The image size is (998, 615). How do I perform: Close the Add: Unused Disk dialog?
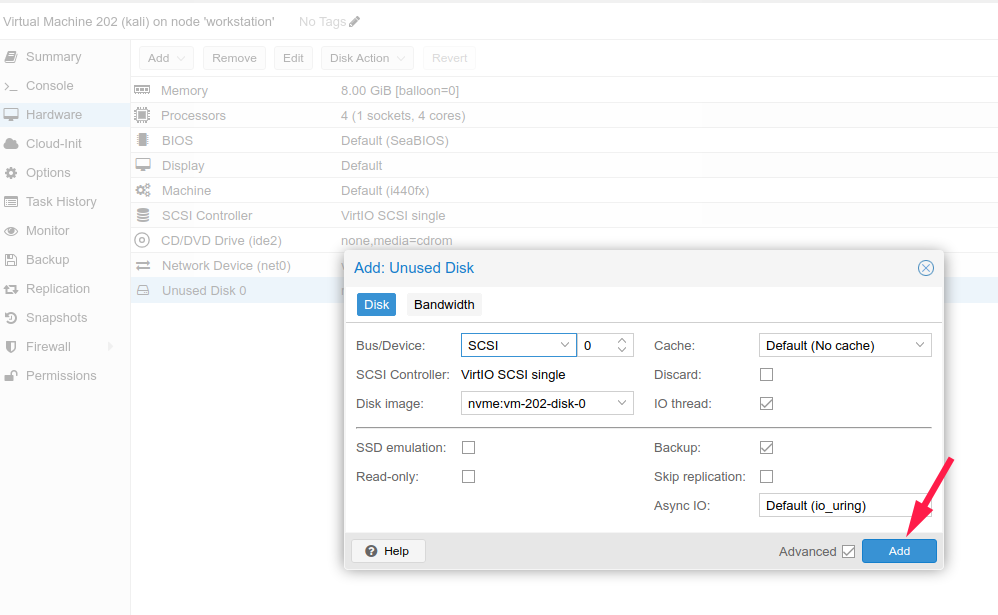[x=926, y=268]
